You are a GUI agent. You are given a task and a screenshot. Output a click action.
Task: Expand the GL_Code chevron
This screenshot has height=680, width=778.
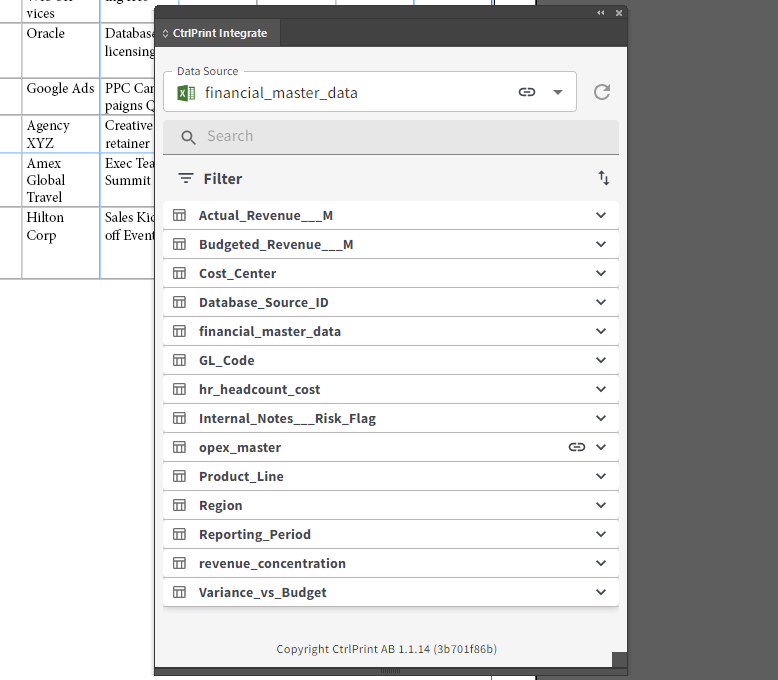(x=601, y=360)
